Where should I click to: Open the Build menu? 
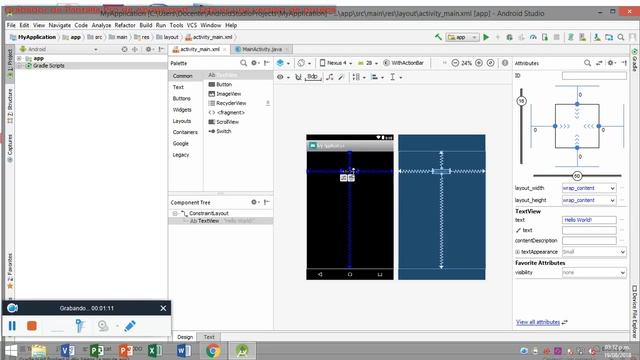145,25
